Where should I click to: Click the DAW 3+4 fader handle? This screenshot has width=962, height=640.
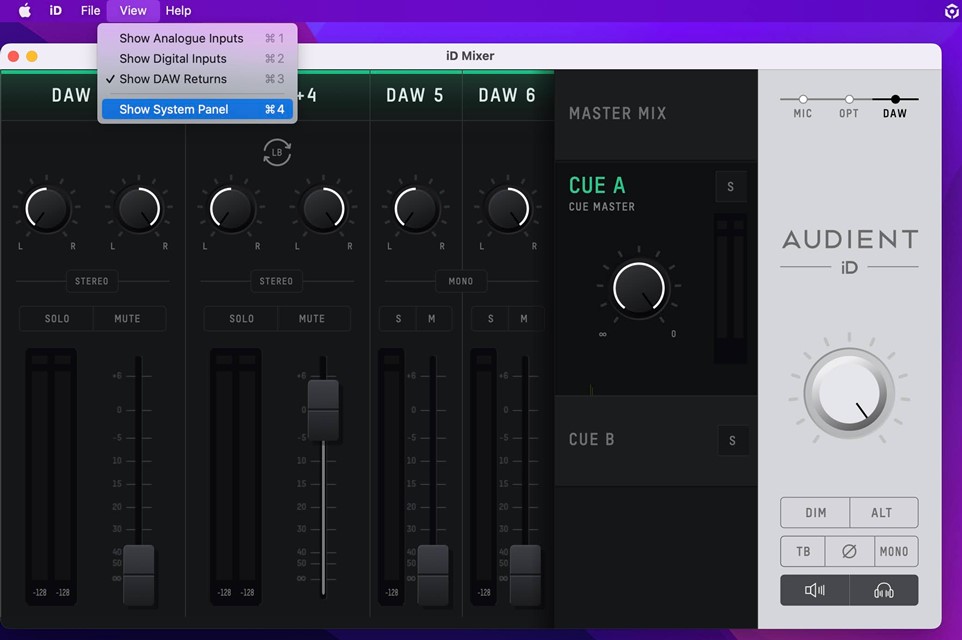[x=323, y=410]
